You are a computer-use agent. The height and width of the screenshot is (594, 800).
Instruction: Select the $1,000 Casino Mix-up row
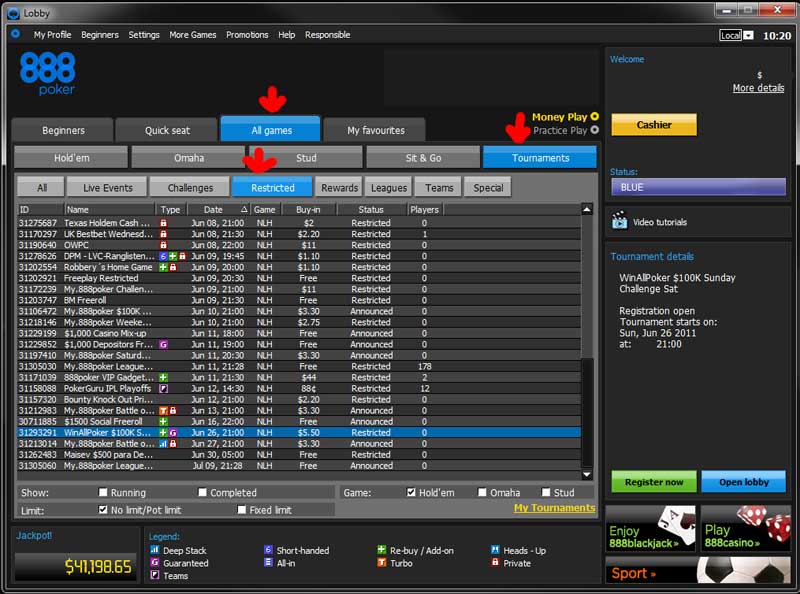[299, 333]
